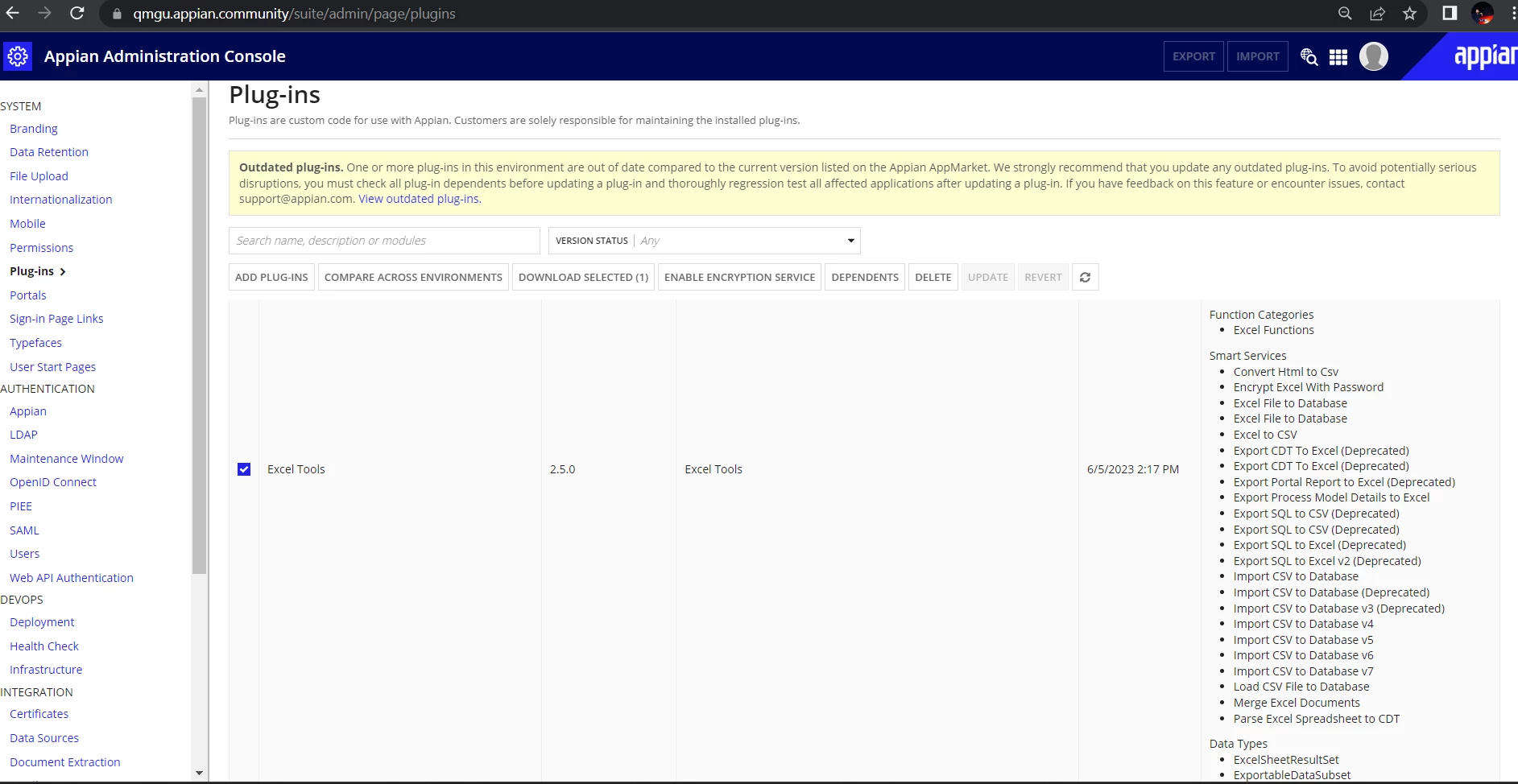Viewport: 1518px width, 784px height.
Task: Open Branding settings page
Action: coord(34,129)
